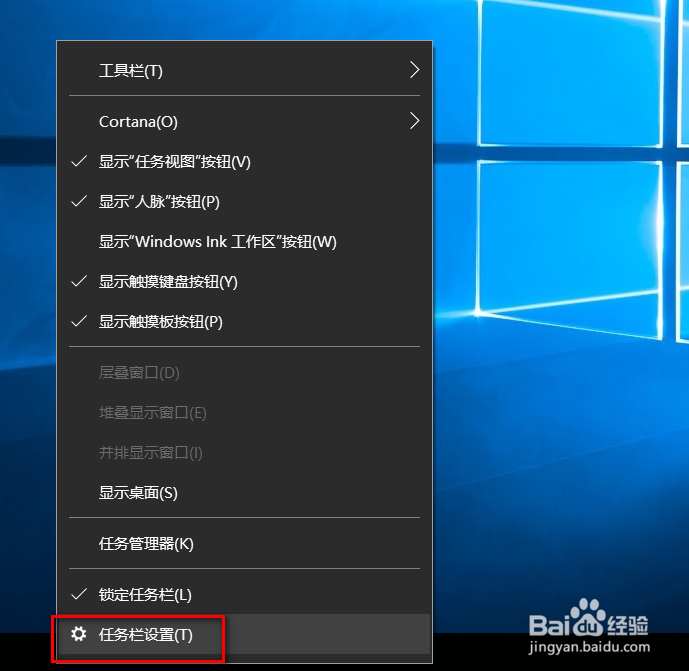Open the Cortana(O) submenu
This screenshot has width=689, height=671.
coord(244,121)
